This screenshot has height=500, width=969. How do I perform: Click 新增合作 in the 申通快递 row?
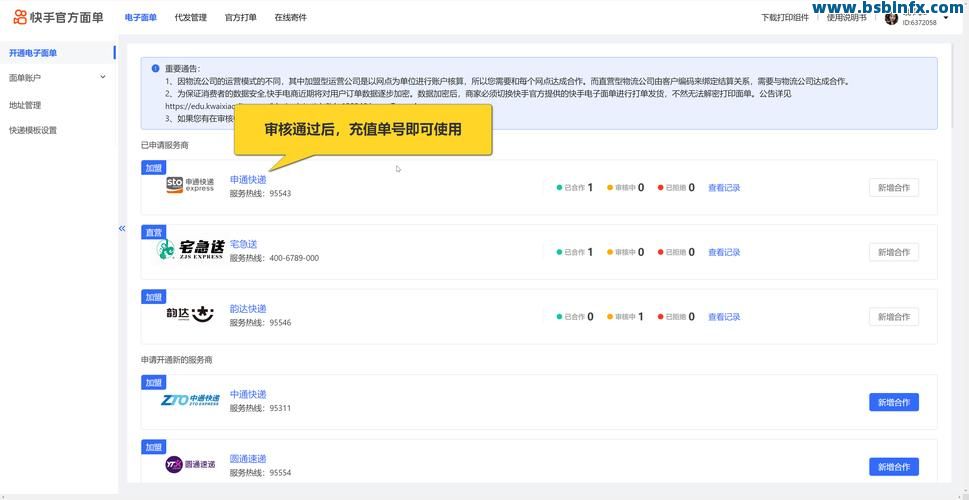click(x=894, y=188)
